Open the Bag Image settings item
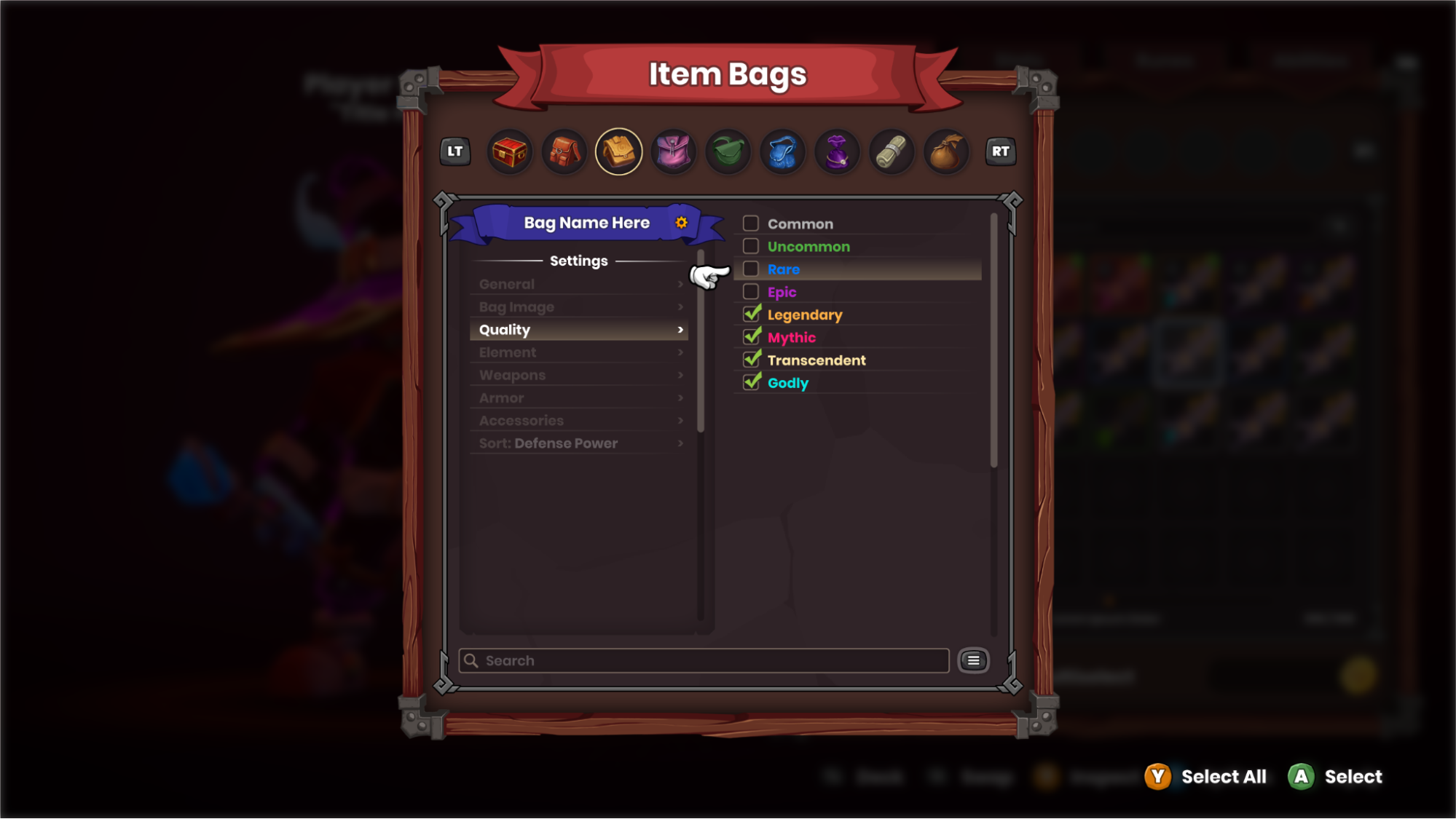Image resolution: width=1456 pixels, height=819 pixels. click(x=579, y=307)
